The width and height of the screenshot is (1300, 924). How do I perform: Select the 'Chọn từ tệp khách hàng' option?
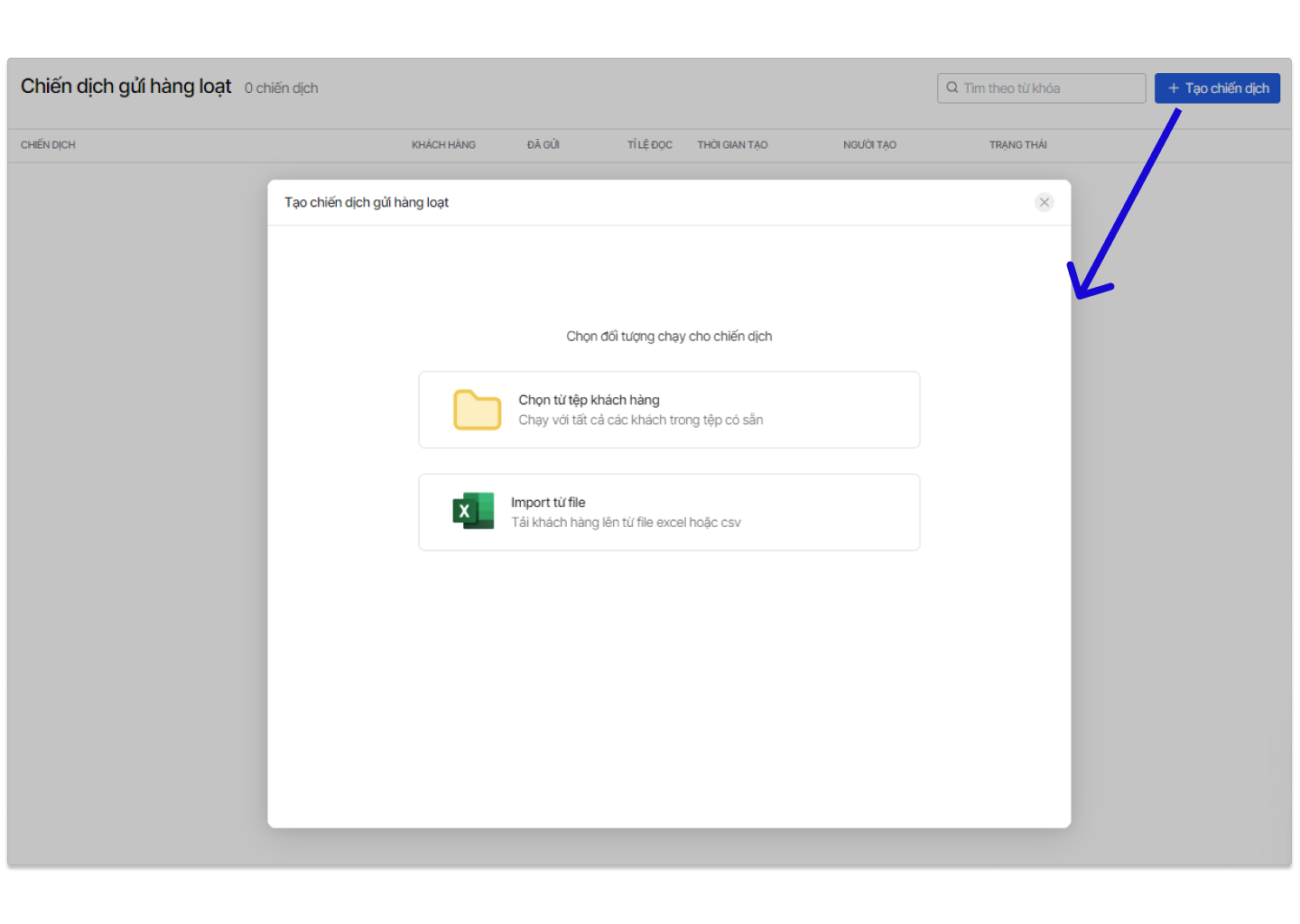[x=669, y=410]
